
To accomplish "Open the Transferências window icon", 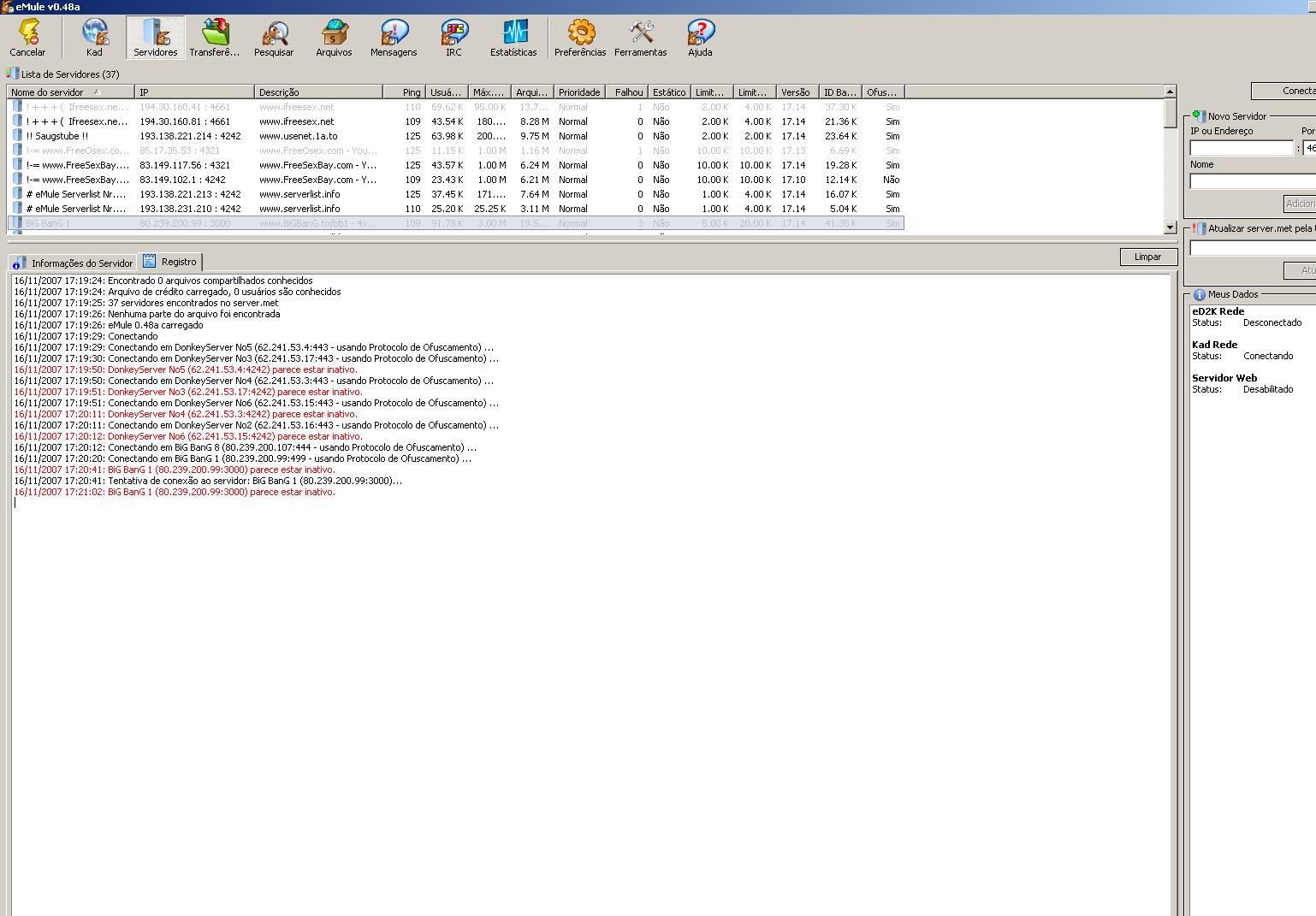I will (215, 38).
